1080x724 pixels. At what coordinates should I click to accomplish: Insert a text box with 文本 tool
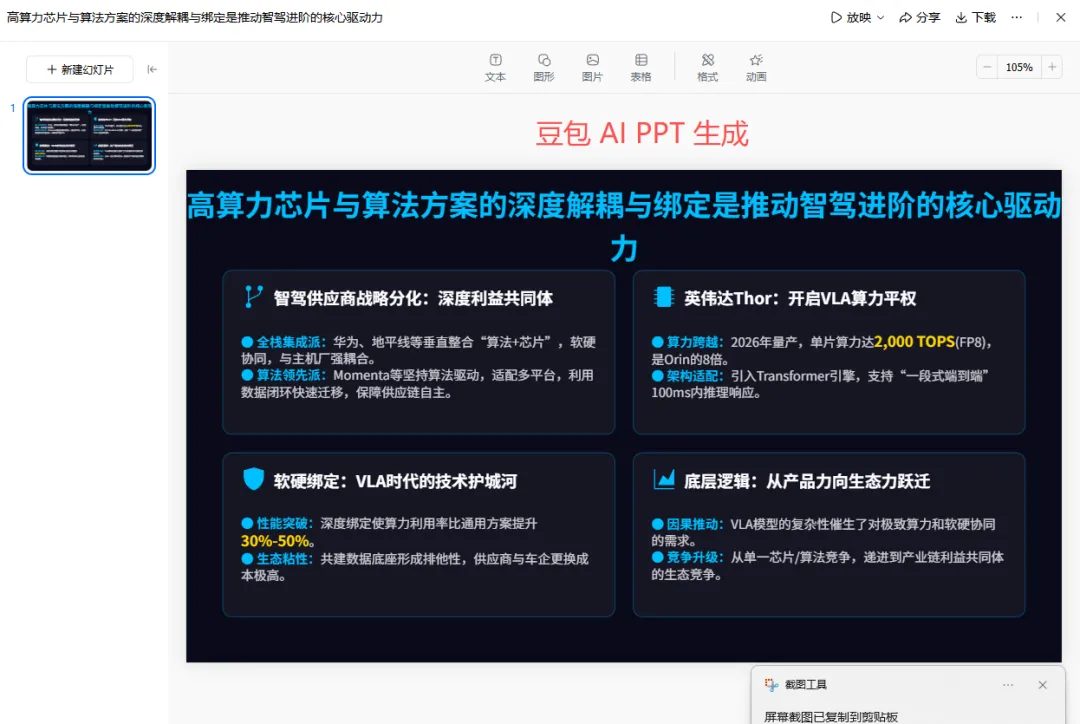click(x=495, y=68)
